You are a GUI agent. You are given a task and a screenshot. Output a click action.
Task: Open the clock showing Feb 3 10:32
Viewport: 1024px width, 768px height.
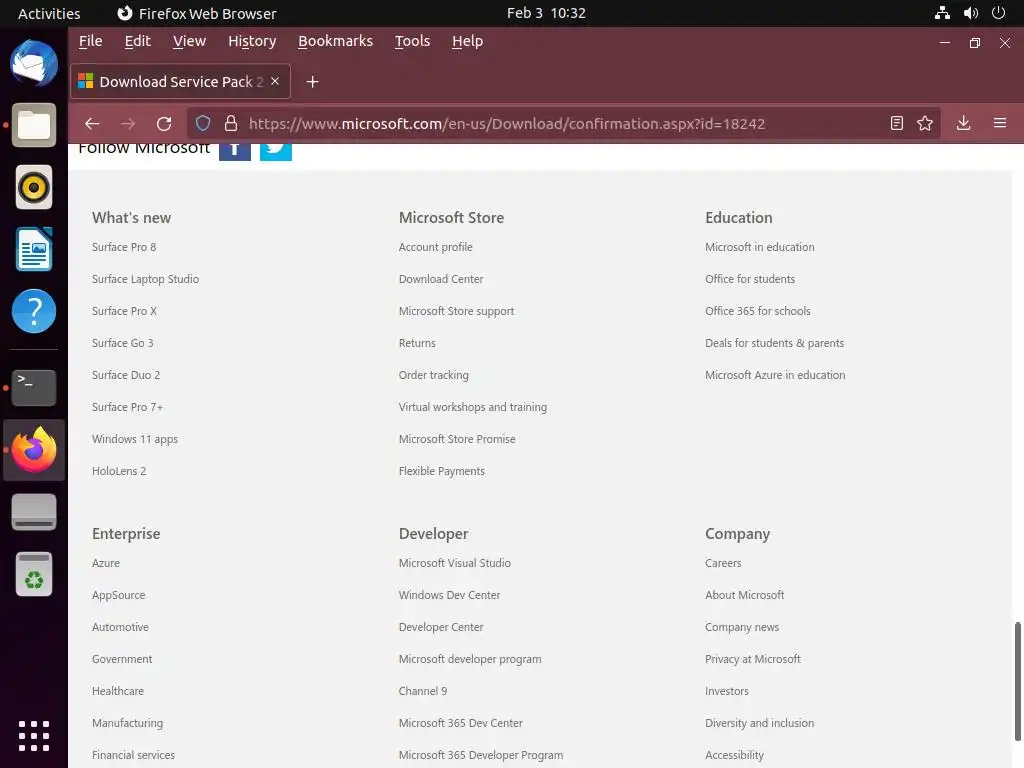546,13
